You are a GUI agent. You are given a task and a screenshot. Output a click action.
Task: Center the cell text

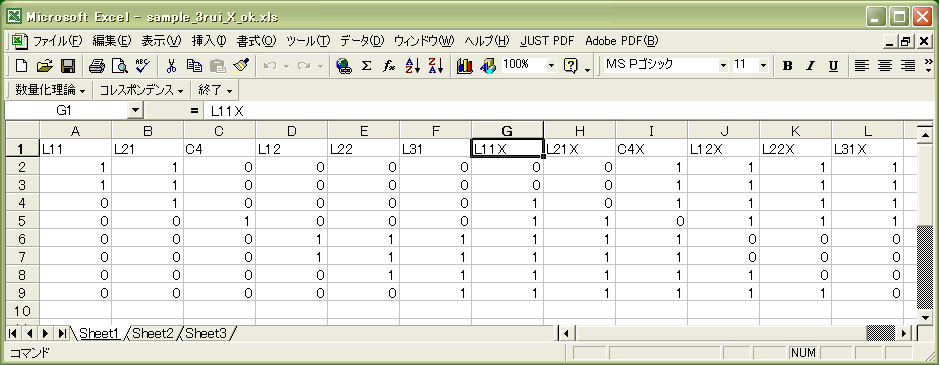point(885,66)
